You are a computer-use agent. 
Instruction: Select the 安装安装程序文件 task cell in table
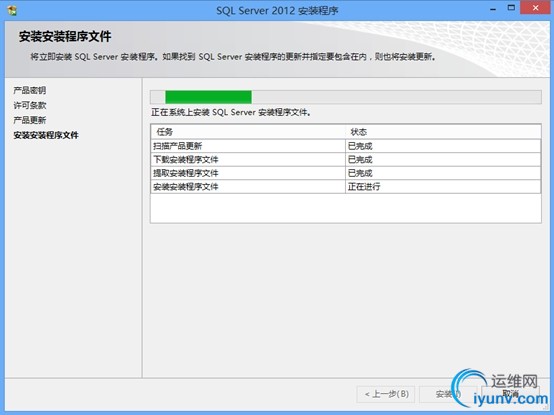248,186
